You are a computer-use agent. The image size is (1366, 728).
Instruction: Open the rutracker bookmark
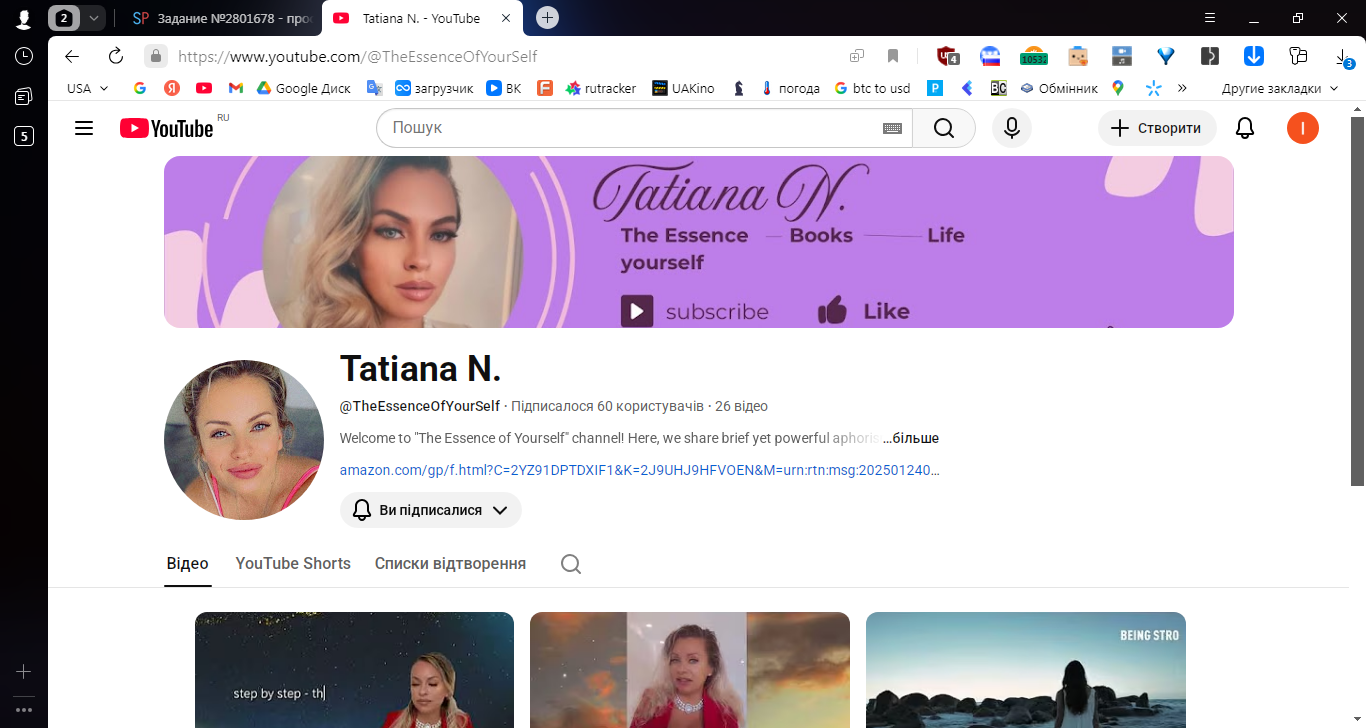point(601,88)
